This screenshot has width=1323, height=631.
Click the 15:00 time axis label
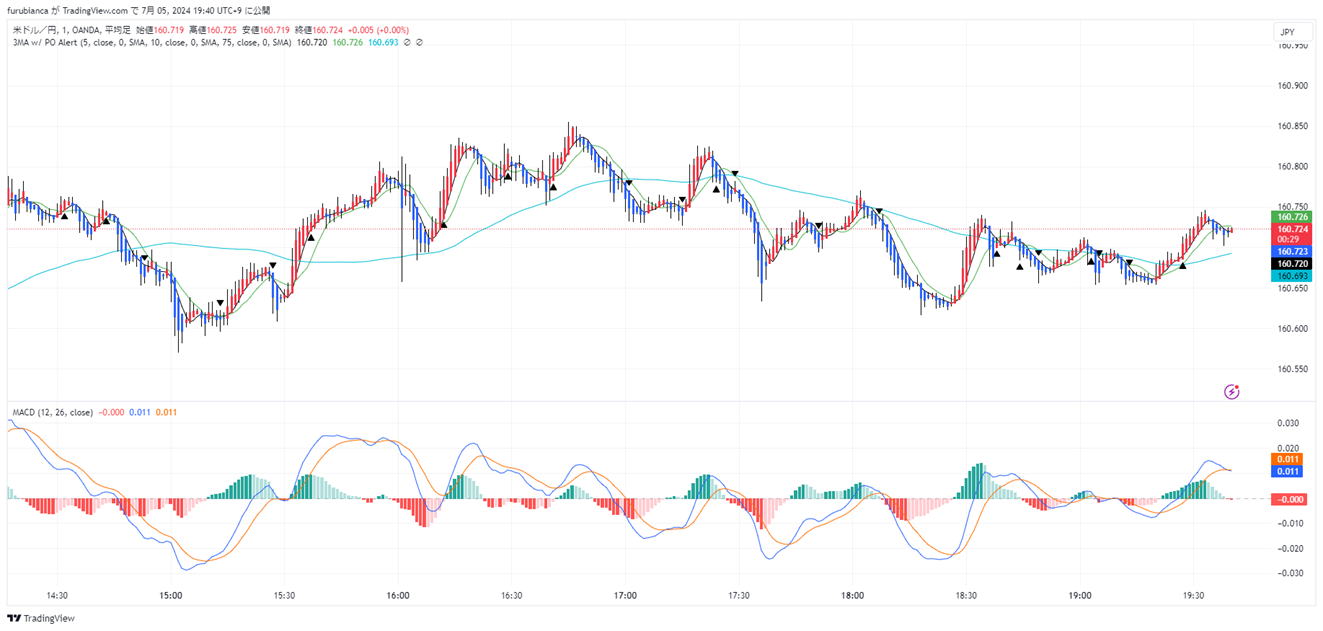[x=170, y=595]
